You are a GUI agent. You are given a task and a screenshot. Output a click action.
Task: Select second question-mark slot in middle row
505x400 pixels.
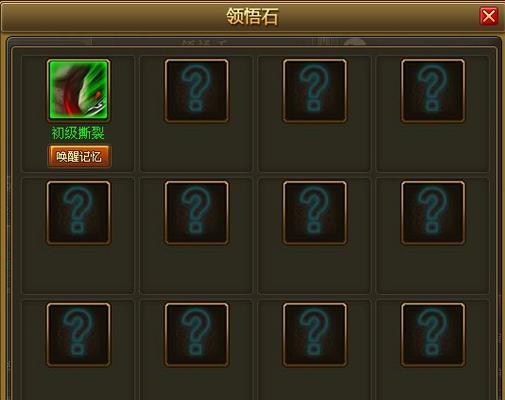[197, 213]
